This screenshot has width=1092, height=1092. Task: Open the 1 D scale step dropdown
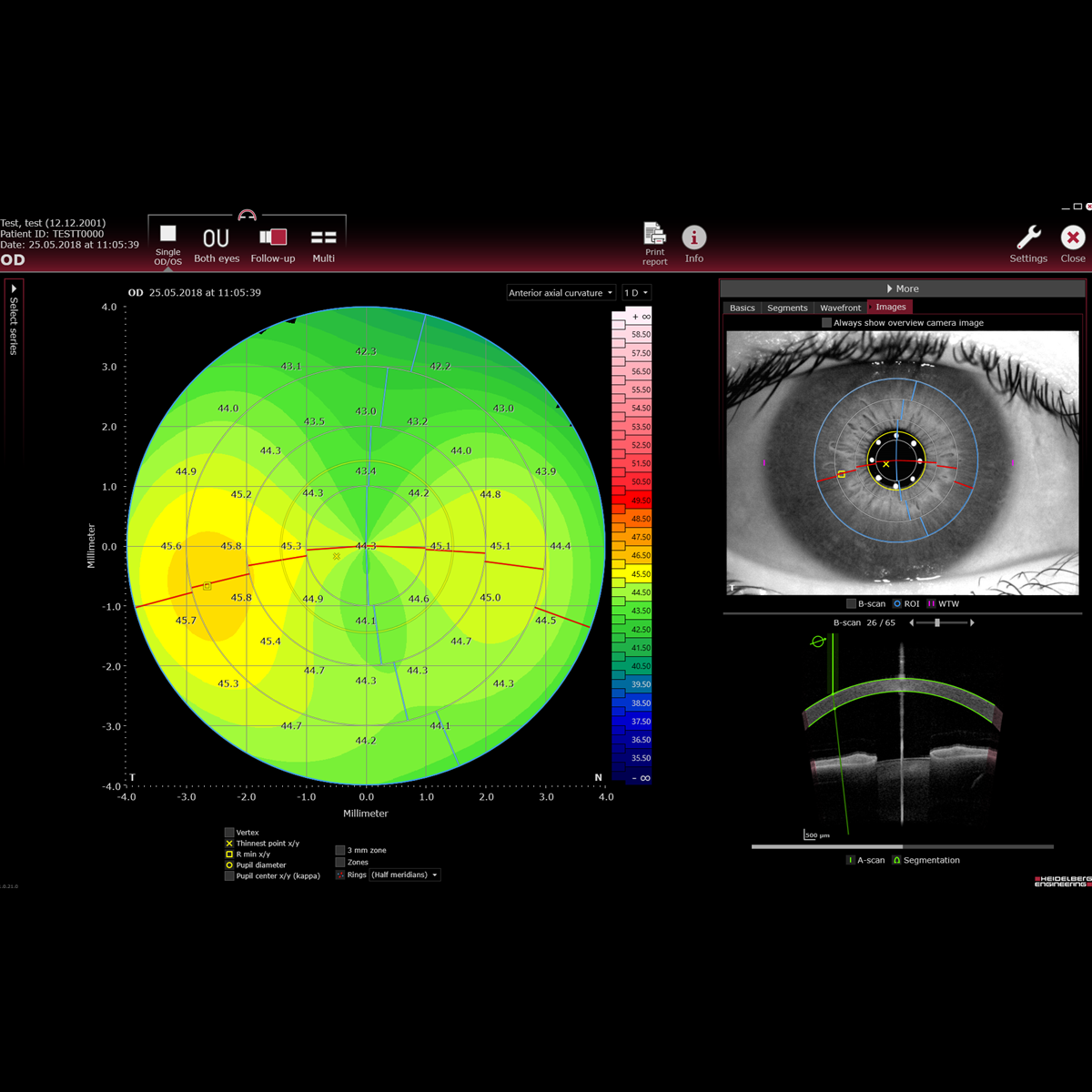click(636, 293)
